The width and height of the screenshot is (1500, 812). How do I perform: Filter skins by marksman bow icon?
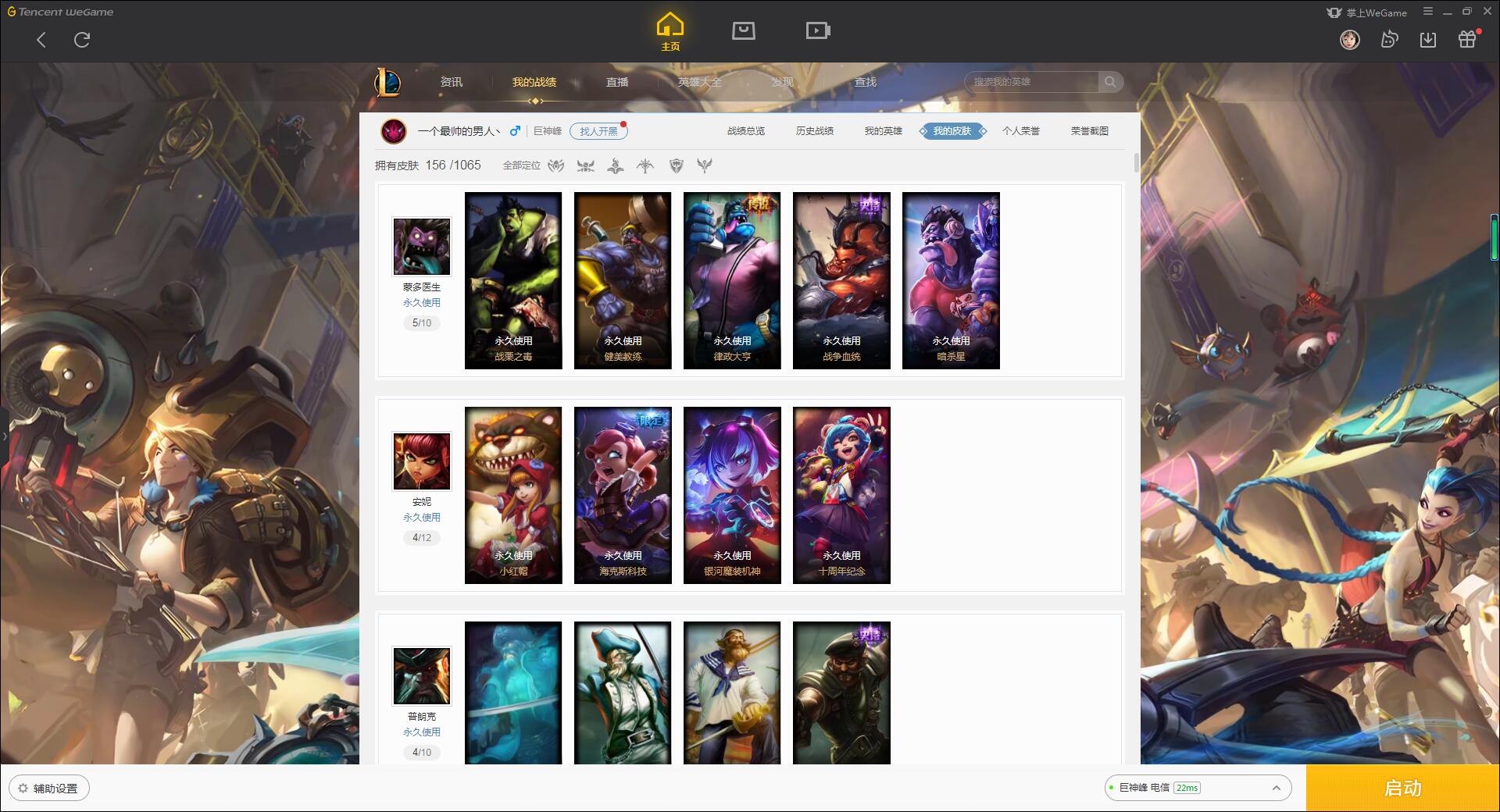(x=645, y=166)
